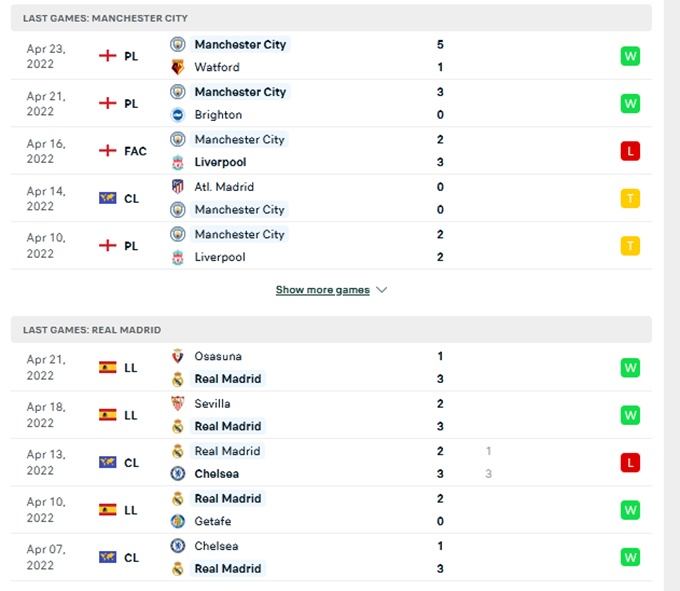
Task: Click the green W badge for Watford match
Action: pos(630,56)
